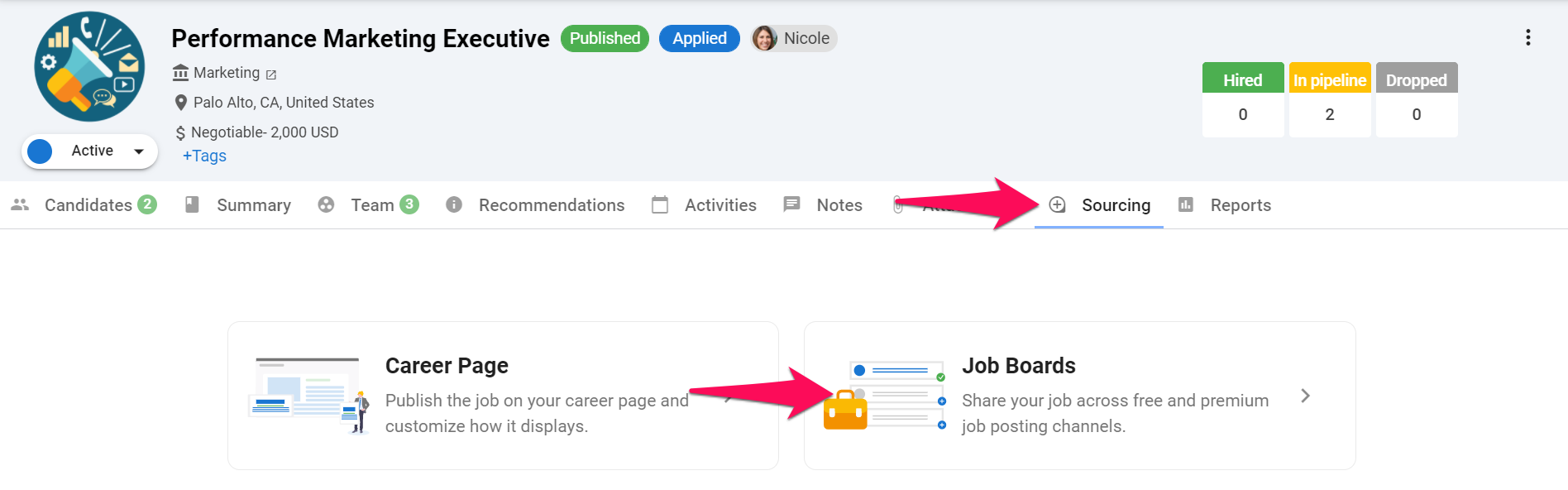The image size is (1568, 490).
Task: Open the Team tab
Action: [x=368, y=204]
